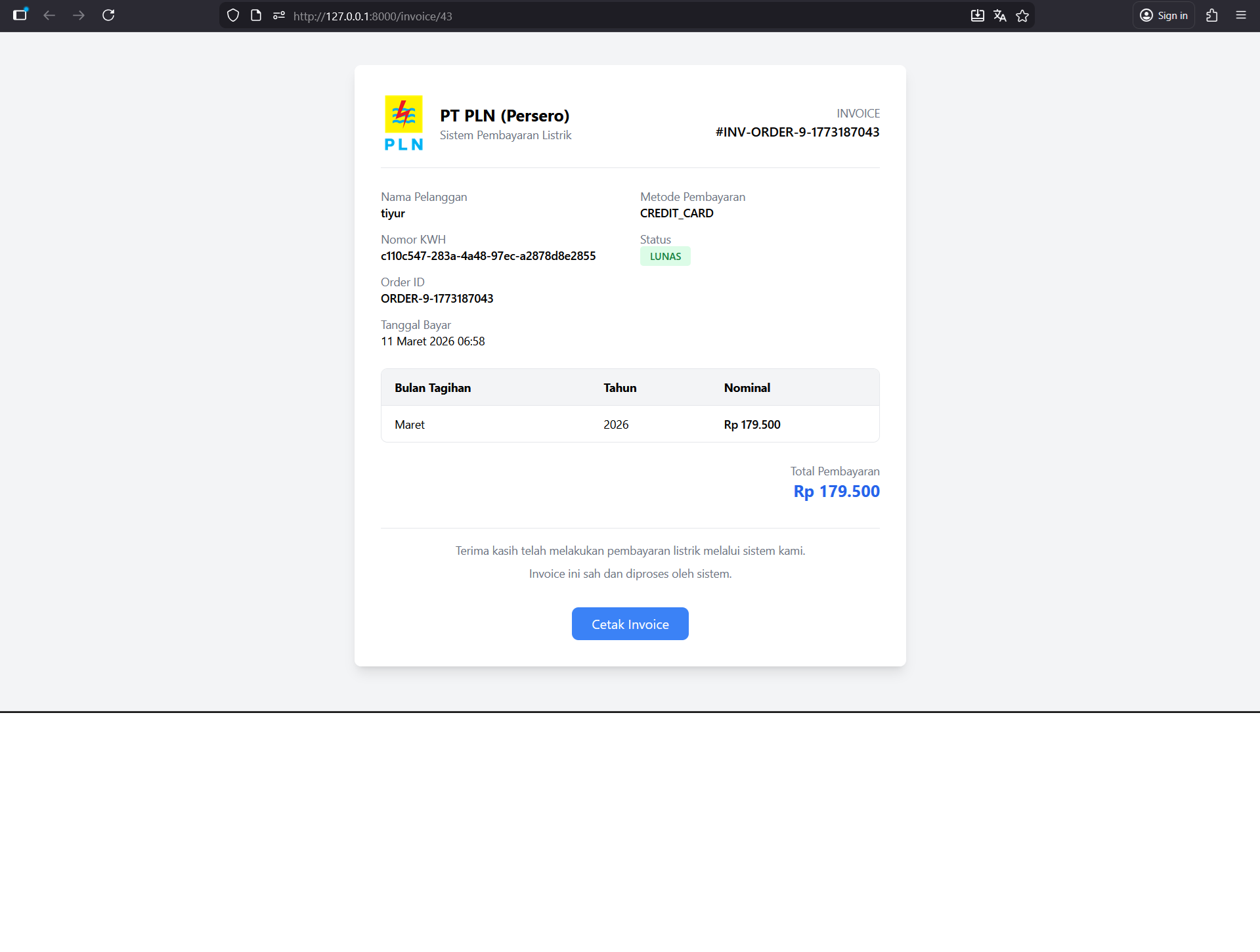Viewport: 1260px width, 952px height.
Task: Click the Cetak Invoice button
Action: coord(630,624)
